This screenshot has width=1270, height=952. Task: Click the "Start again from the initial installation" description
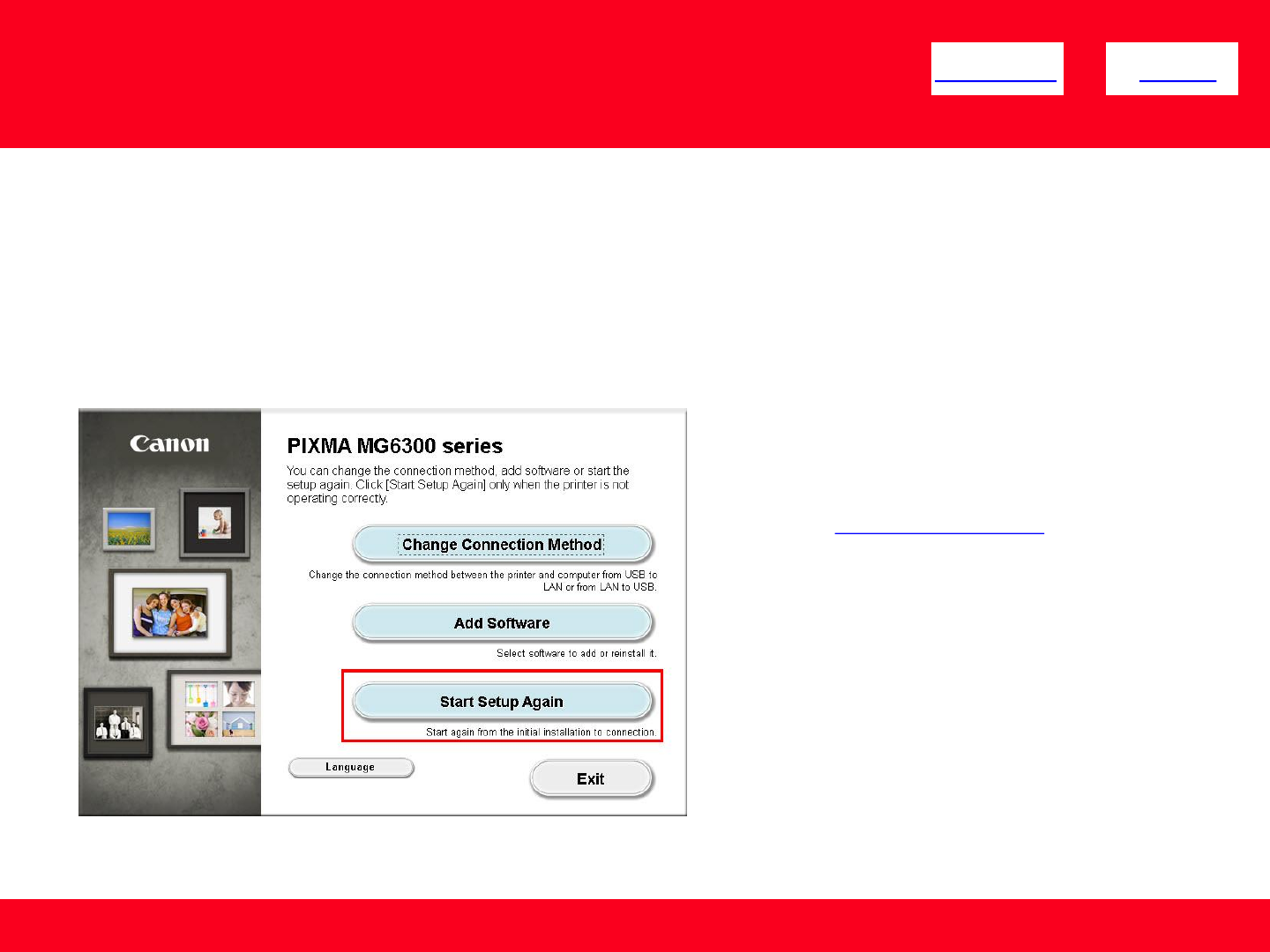[x=542, y=732]
